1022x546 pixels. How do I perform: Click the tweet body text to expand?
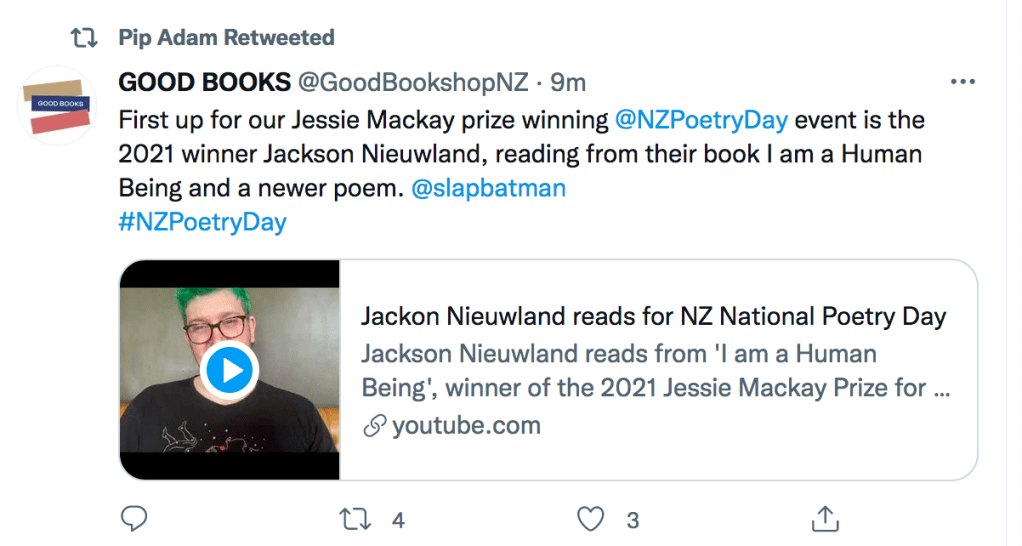pos(400,153)
